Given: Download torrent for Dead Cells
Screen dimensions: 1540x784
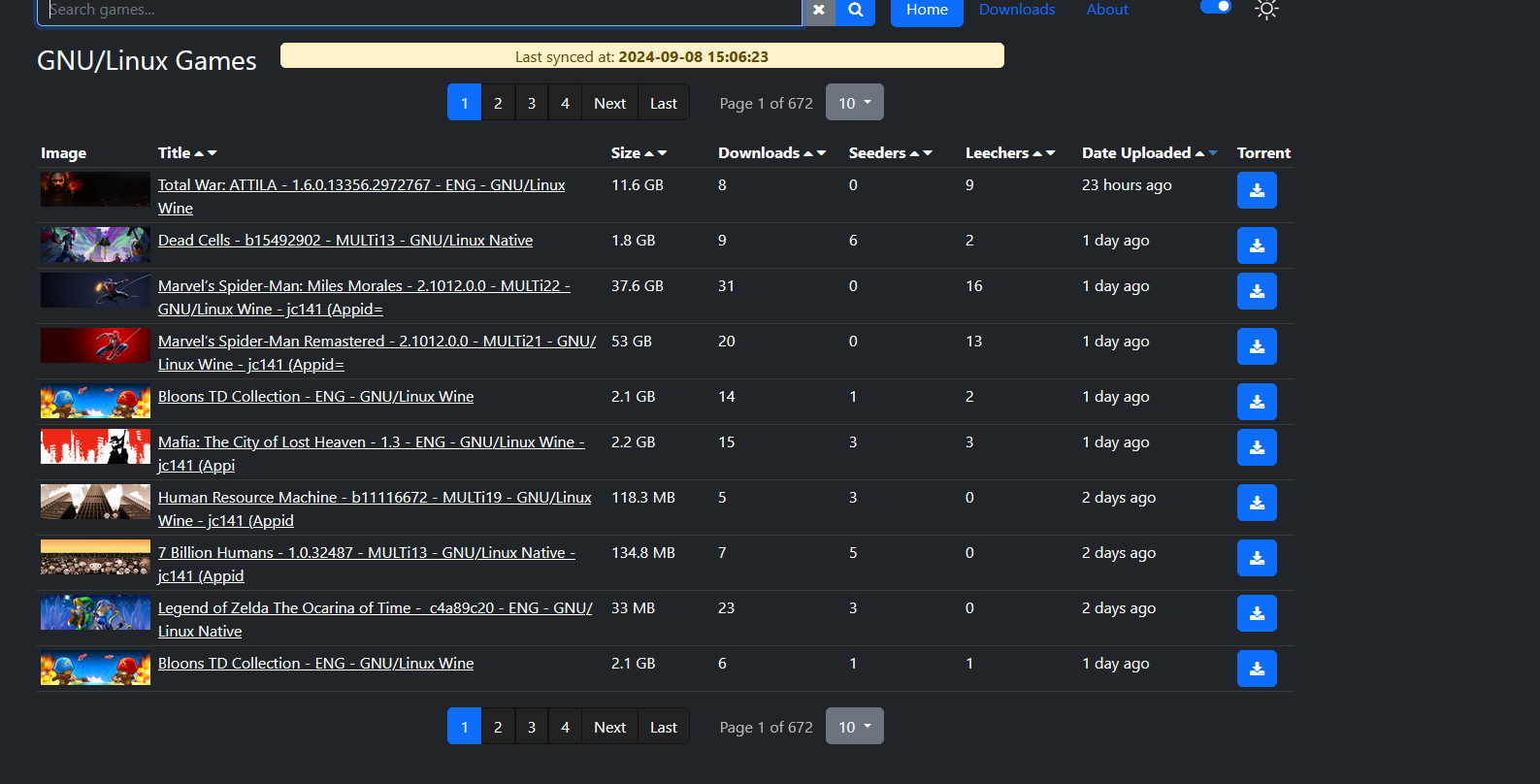Looking at the screenshot, I should tap(1257, 245).
